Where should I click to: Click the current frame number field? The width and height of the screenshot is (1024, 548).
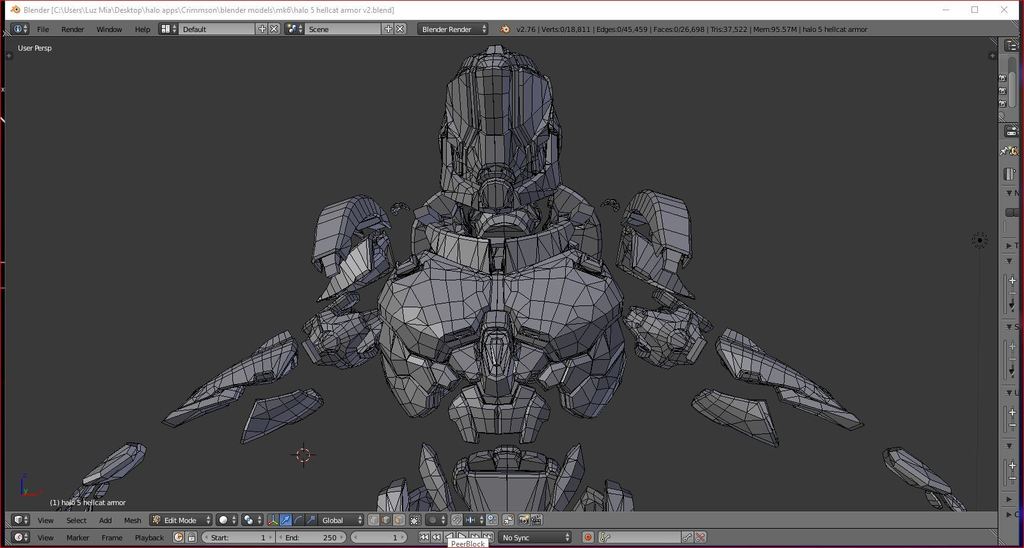379,538
